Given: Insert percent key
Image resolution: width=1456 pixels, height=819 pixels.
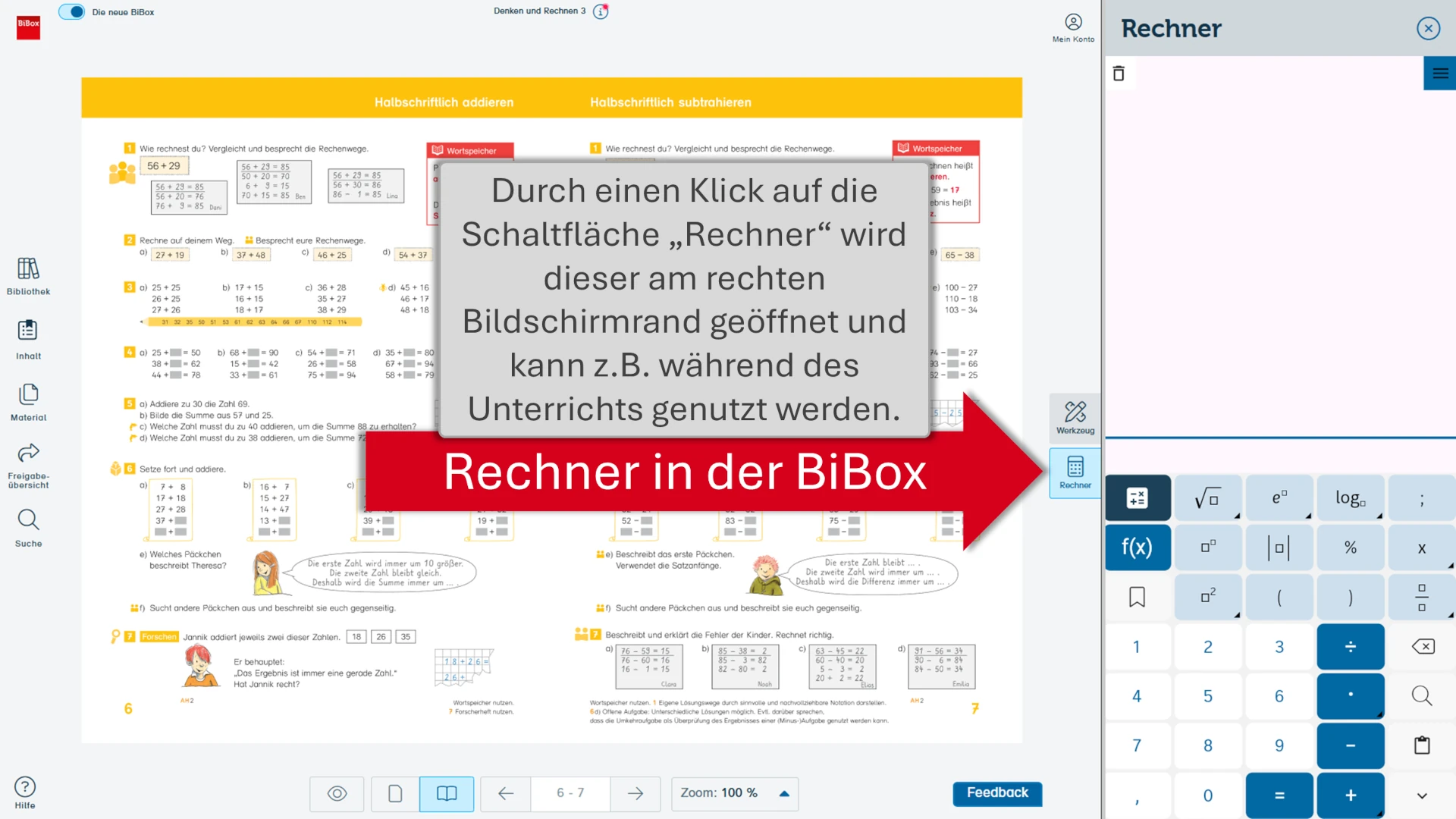Looking at the screenshot, I should [x=1351, y=548].
